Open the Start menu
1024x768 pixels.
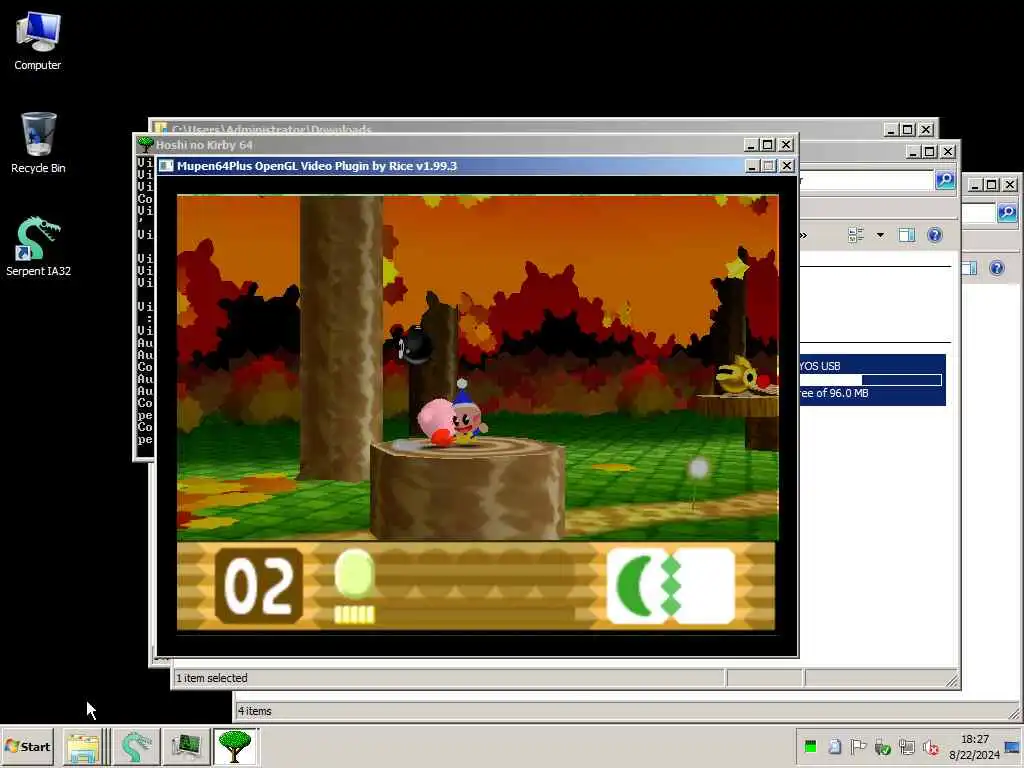[x=28, y=746]
